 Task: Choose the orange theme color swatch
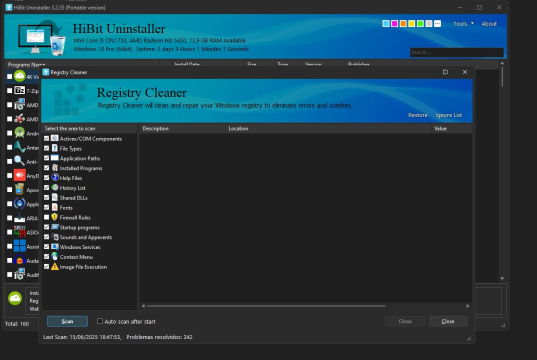pyautogui.click(x=403, y=24)
